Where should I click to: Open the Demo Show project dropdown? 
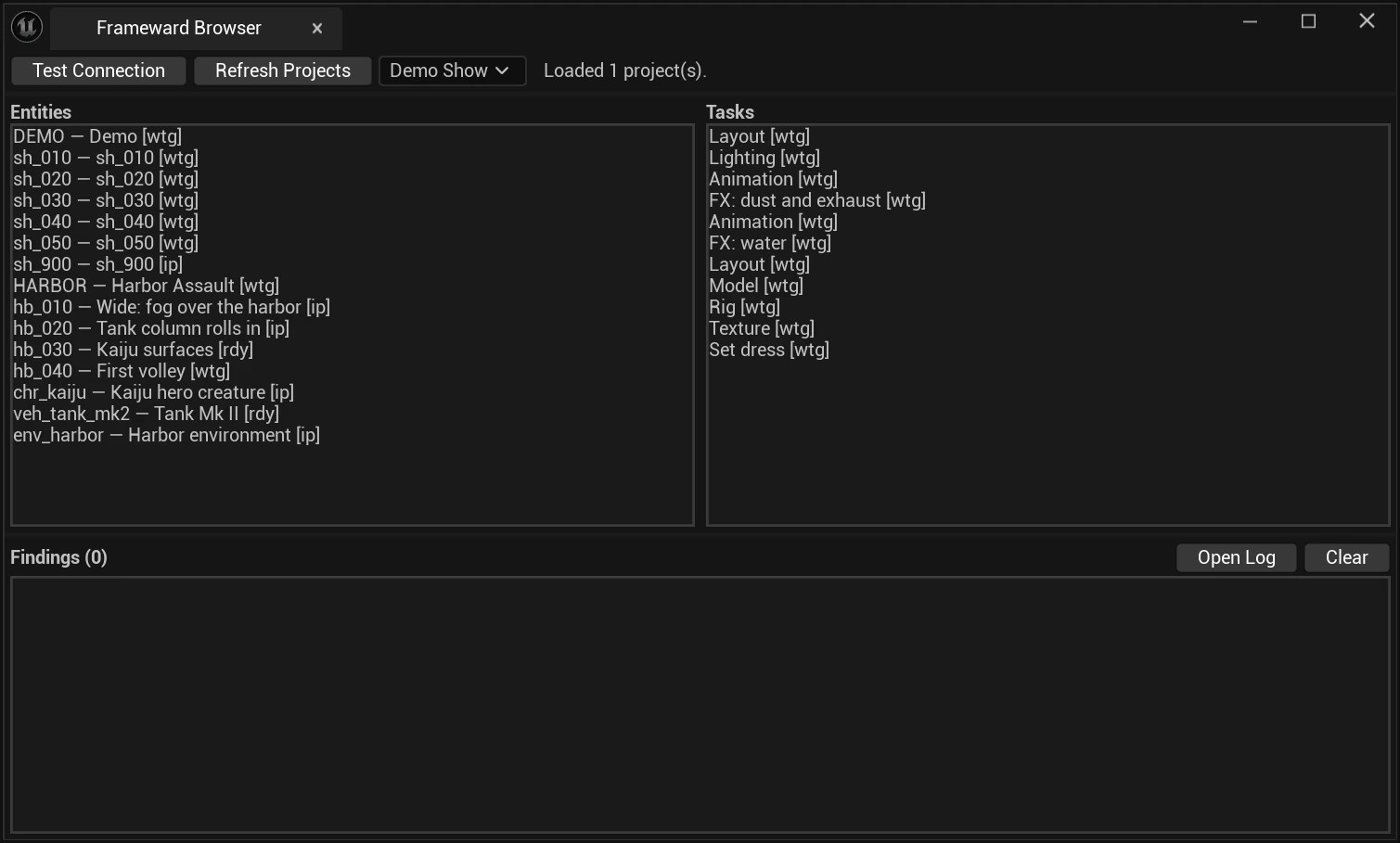[x=453, y=70]
